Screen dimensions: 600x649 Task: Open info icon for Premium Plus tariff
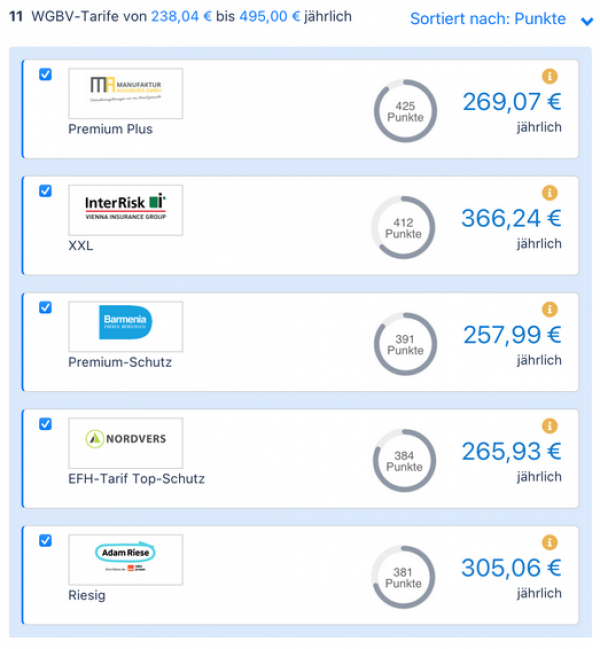550,76
